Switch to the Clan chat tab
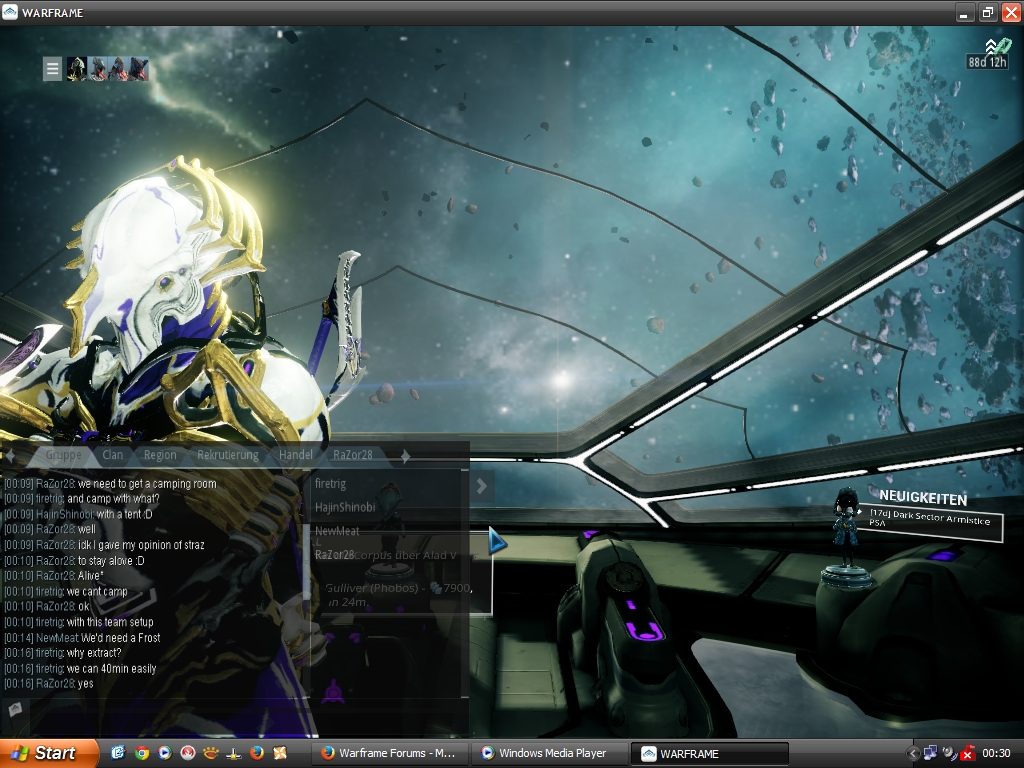The width and height of the screenshot is (1024, 768). [112, 455]
